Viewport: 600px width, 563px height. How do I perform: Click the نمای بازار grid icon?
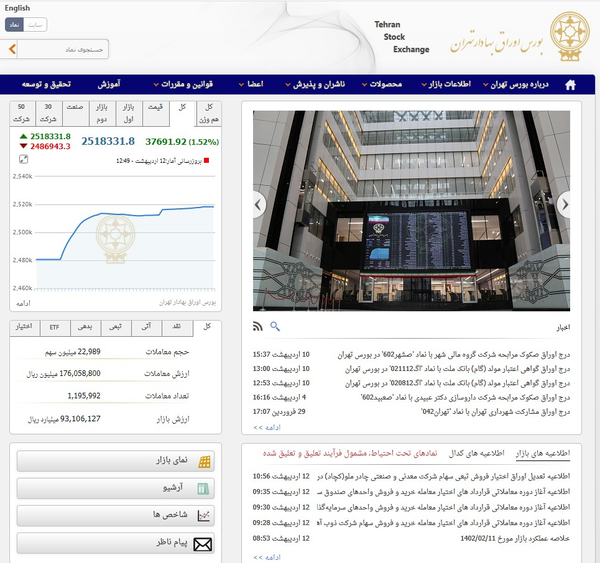(204, 462)
